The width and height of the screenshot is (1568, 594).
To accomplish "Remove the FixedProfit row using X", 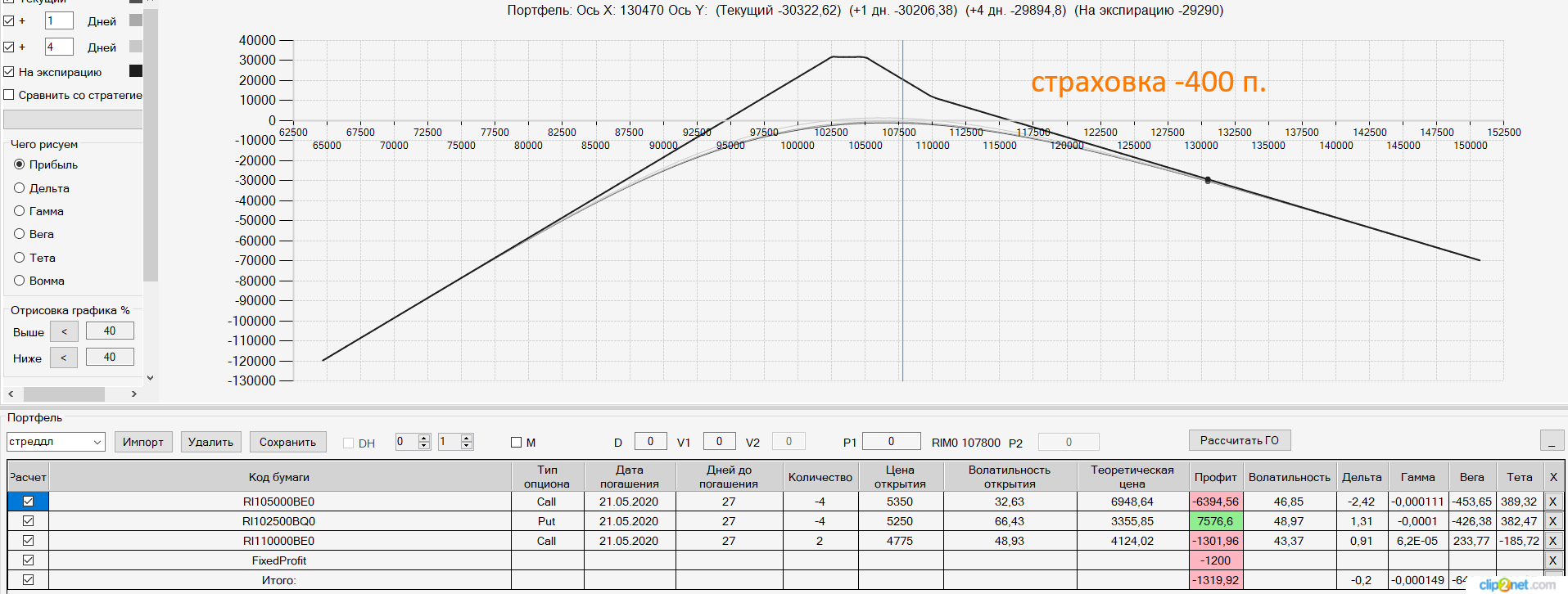I will (x=1552, y=560).
